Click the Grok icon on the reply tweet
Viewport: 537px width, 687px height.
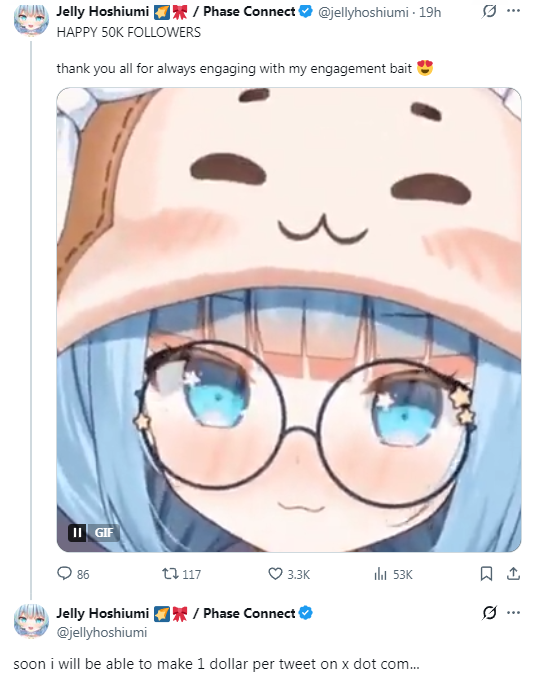pos(489,613)
